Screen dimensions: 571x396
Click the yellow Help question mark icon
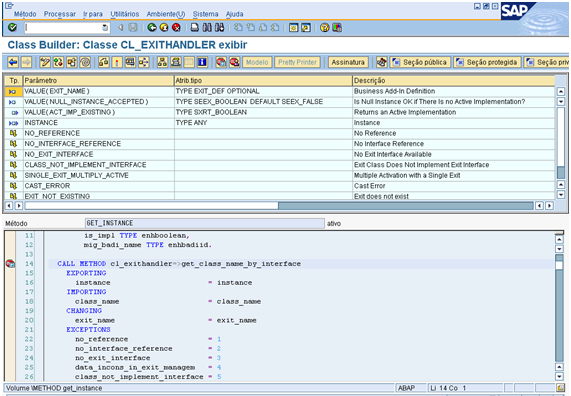click(x=324, y=27)
